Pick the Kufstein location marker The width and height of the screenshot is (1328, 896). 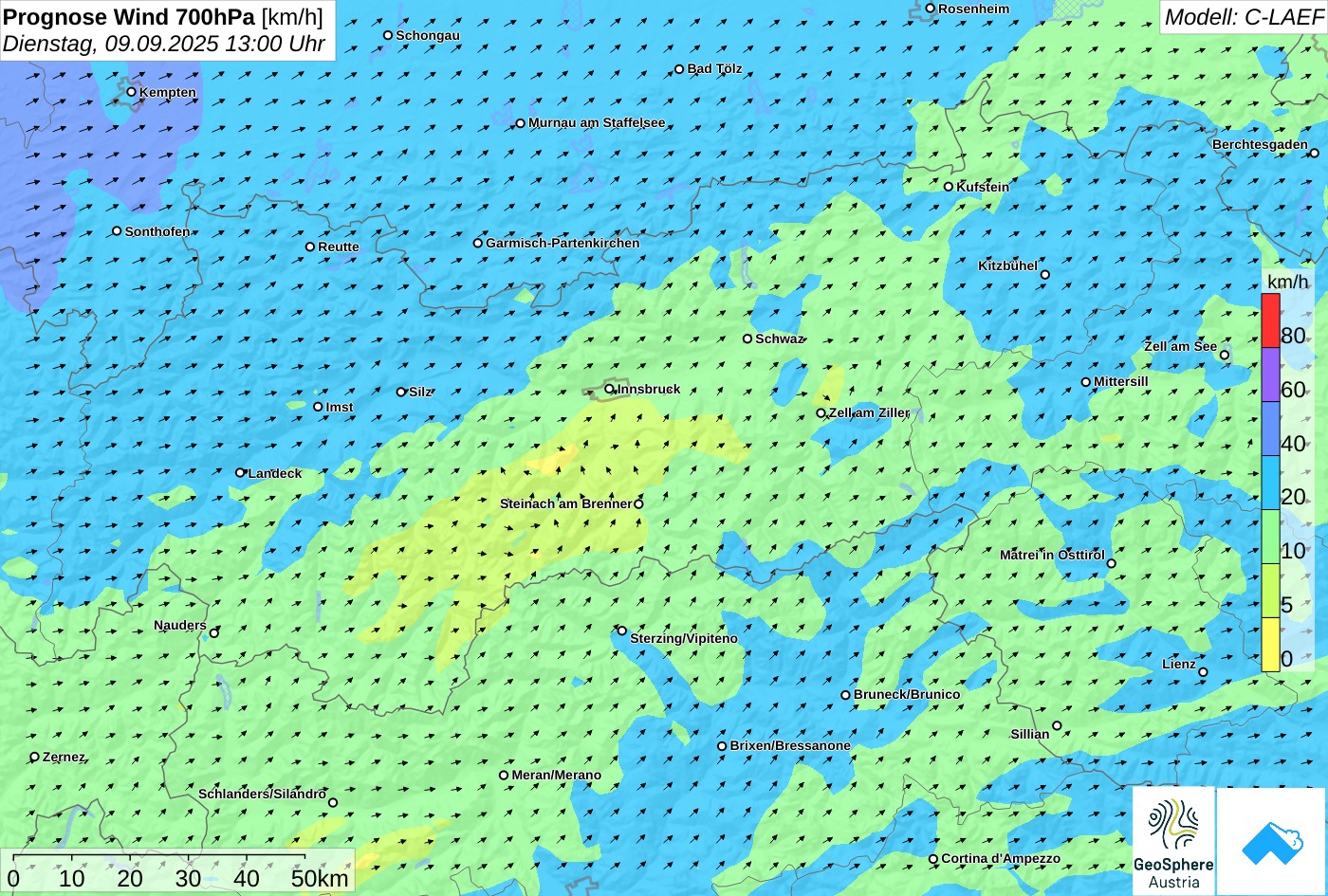pyautogui.click(x=949, y=187)
